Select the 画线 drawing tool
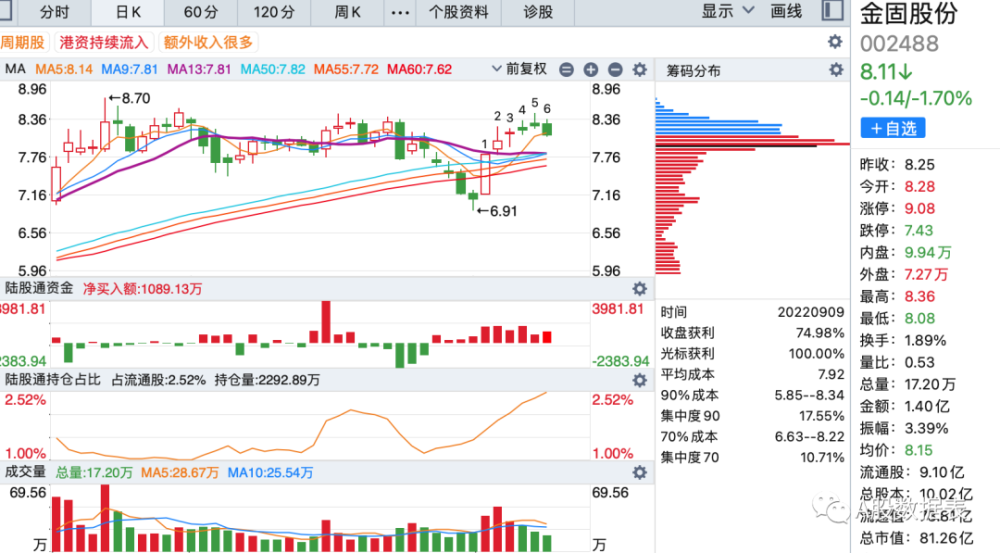1000x553 pixels. (786, 11)
